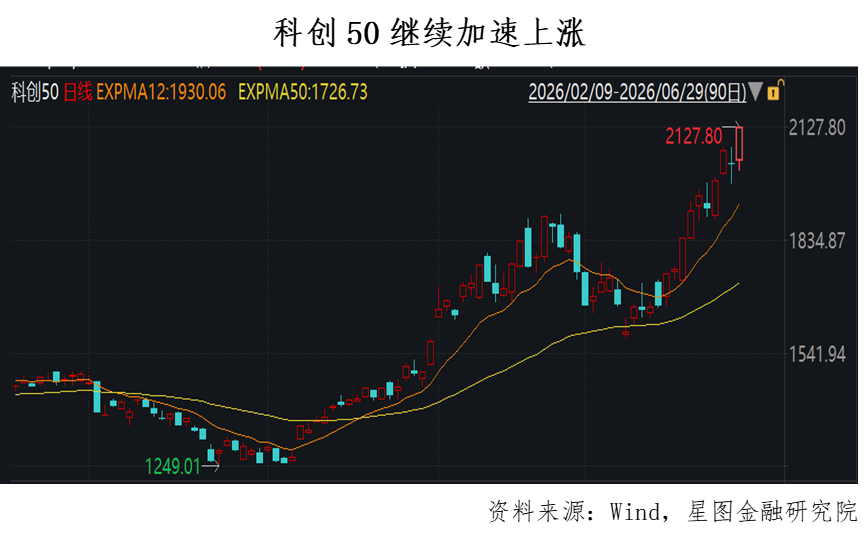The height and width of the screenshot is (536, 865).
Task: Click the EXPMA50:1726.73 indicator label
Action: [x=303, y=92]
